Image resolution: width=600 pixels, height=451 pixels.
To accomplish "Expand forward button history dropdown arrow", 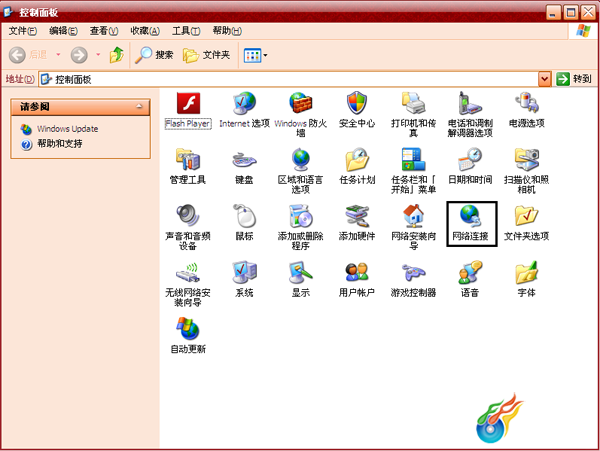I will (98, 55).
